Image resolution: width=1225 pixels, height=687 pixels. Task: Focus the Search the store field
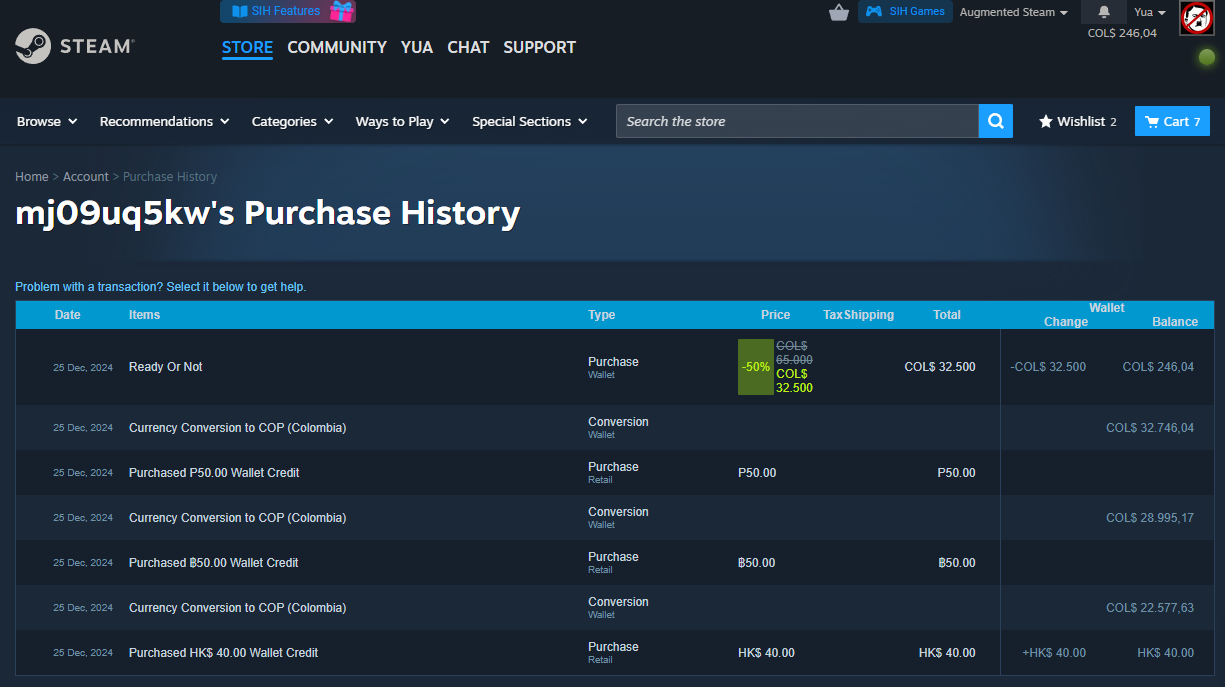(797, 121)
